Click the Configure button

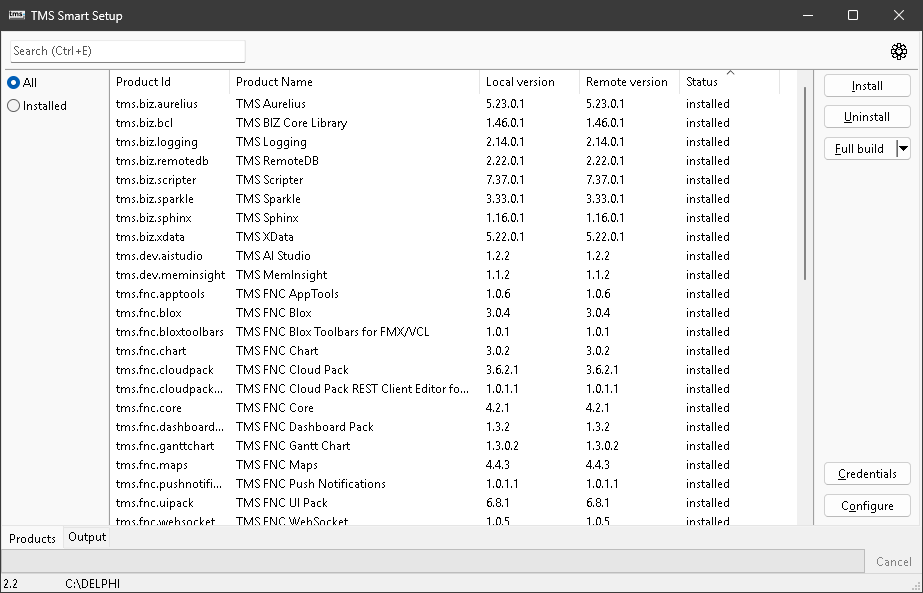867,506
